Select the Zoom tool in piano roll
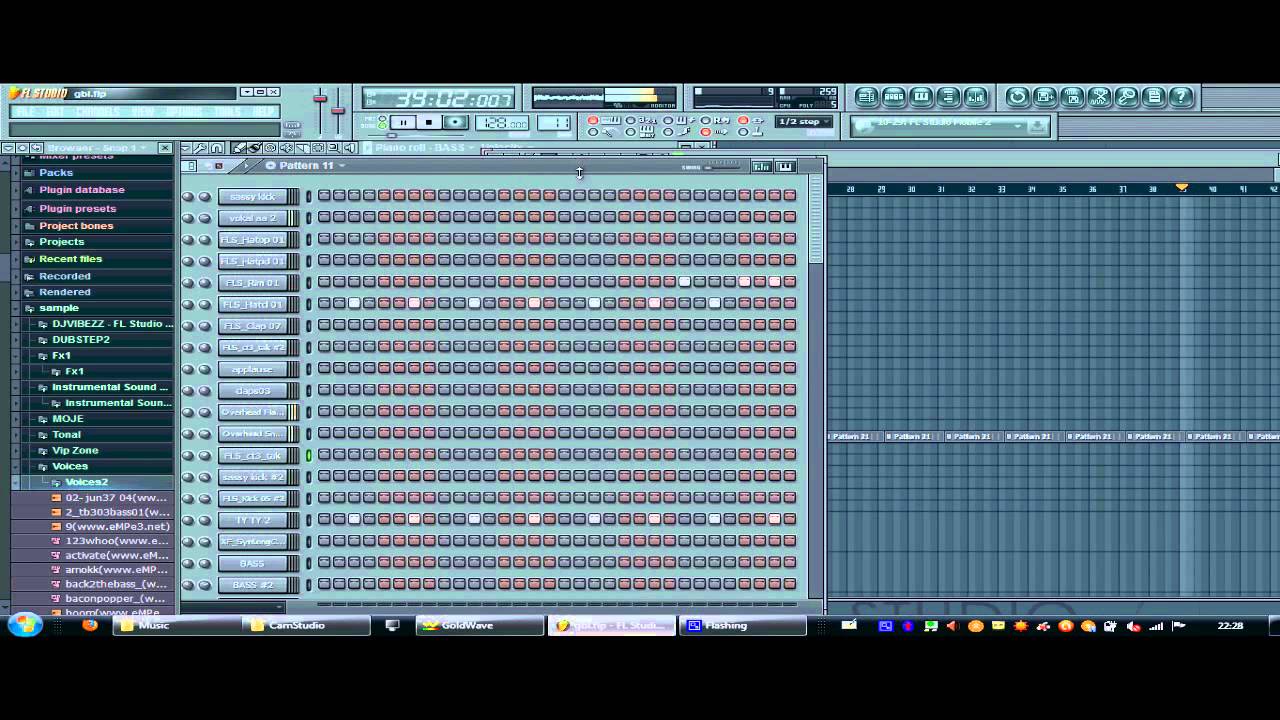Viewport: 1280px width, 720px height. pyautogui.click(x=333, y=148)
